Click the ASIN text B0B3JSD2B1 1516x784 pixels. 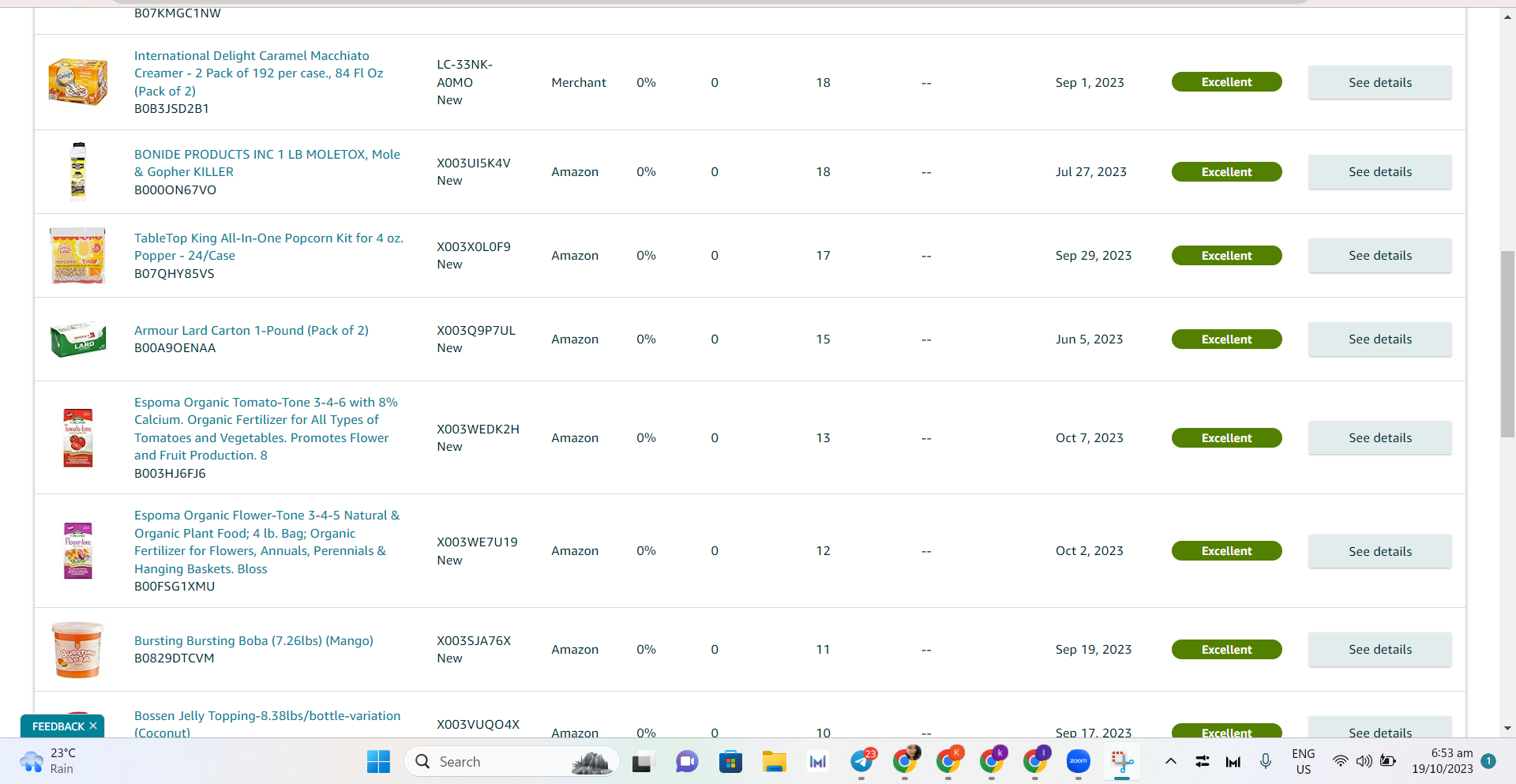(x=171, y=108)
